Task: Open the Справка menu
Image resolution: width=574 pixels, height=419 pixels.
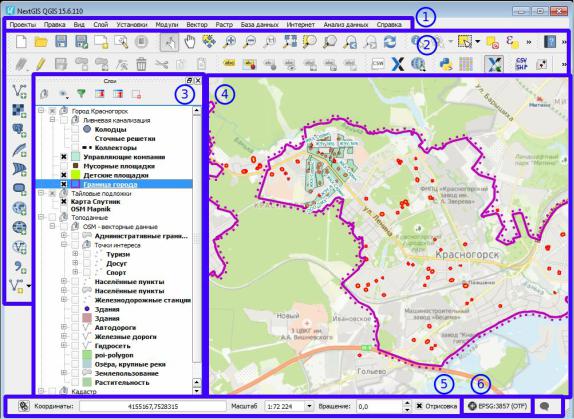Action: coord(389,25)
